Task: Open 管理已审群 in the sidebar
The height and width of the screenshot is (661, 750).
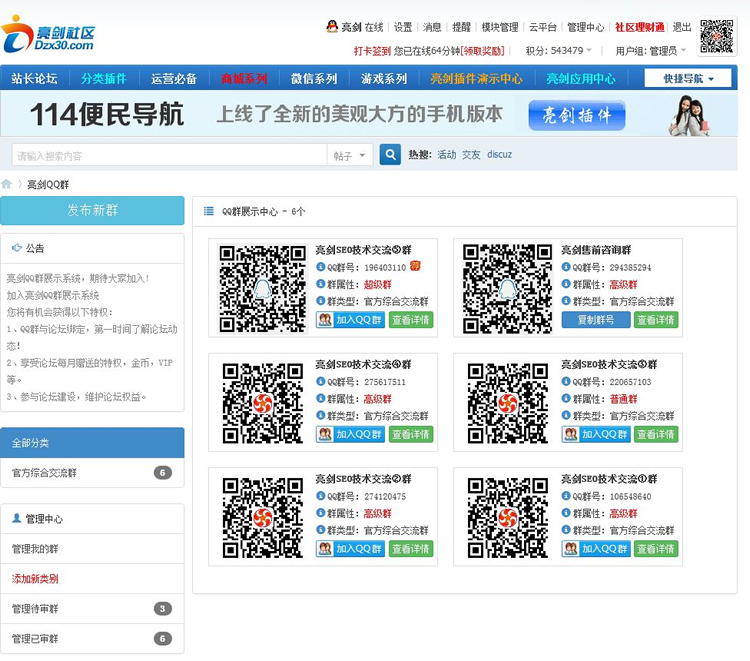Action: click(92, 639)
